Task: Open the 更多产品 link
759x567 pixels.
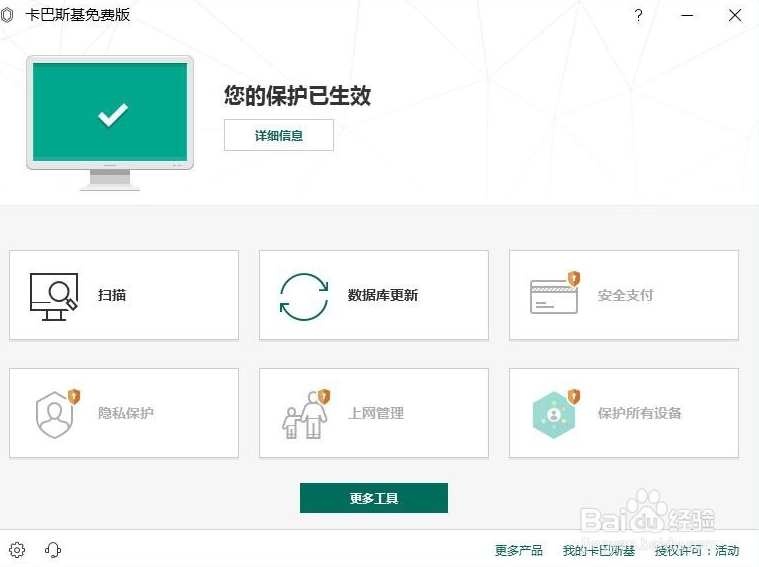Action: 518,550
